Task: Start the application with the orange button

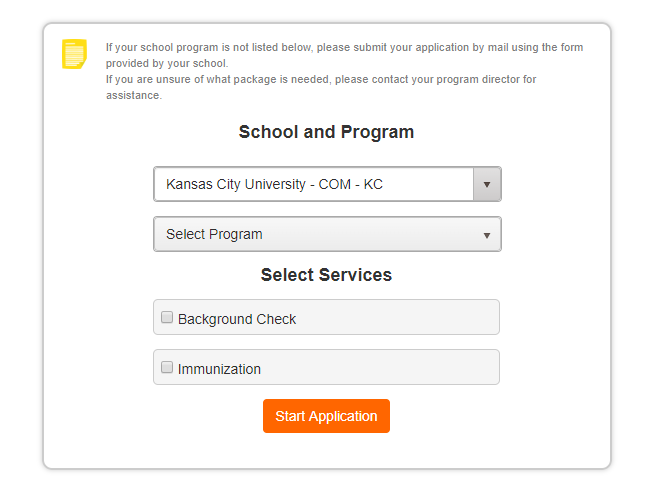Action: pos(326,416)
